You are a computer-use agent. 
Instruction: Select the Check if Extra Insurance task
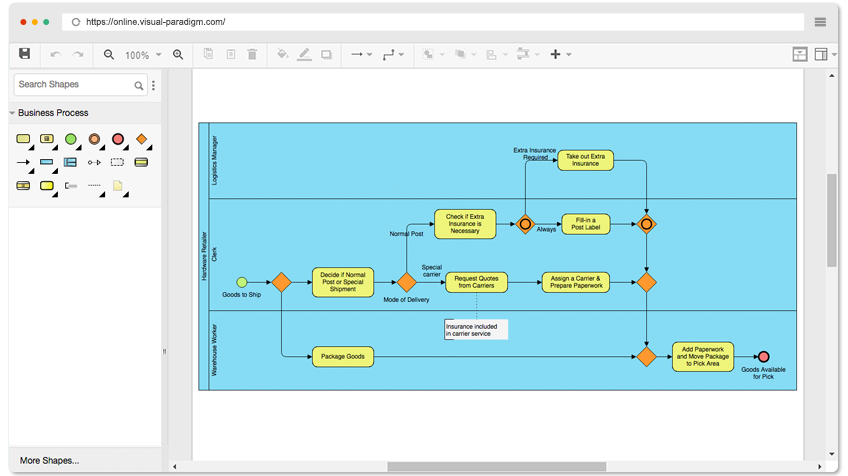click(x=465, y=223)
